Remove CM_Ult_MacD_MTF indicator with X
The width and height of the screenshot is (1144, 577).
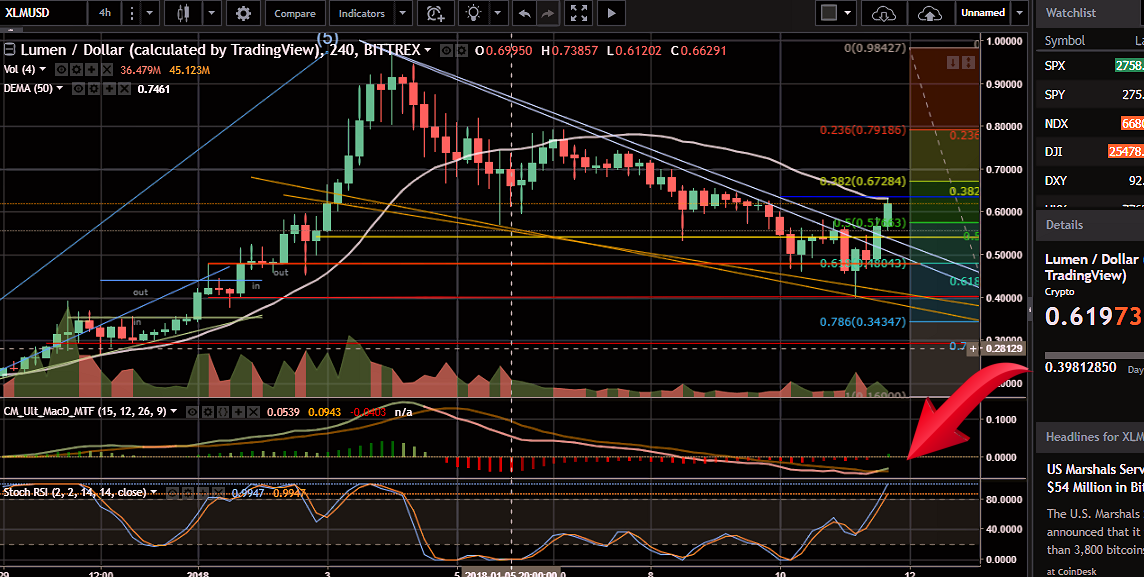pos(253,412)
